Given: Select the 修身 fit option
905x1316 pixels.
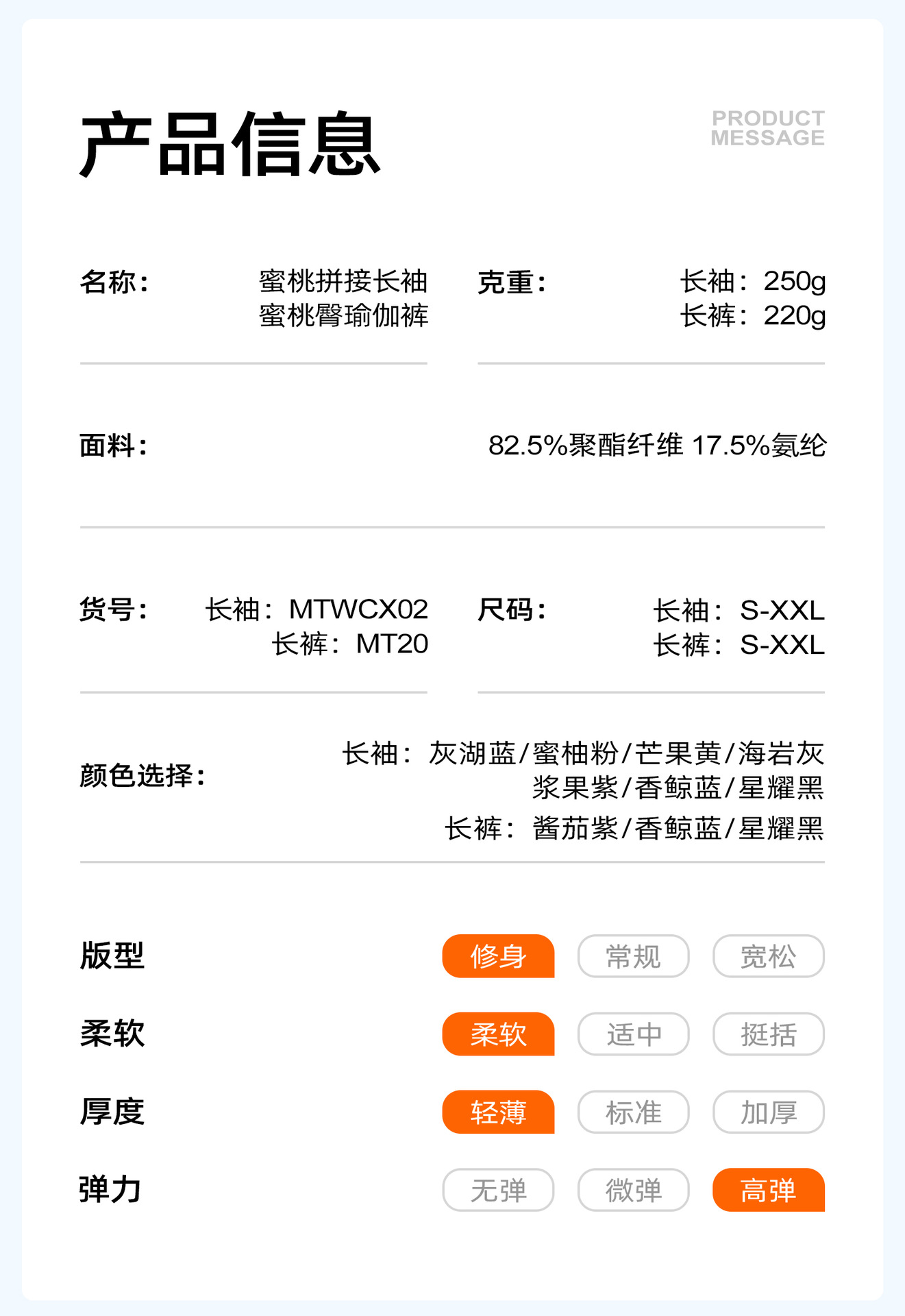Looking at the screenshot, I should (498, 955).
